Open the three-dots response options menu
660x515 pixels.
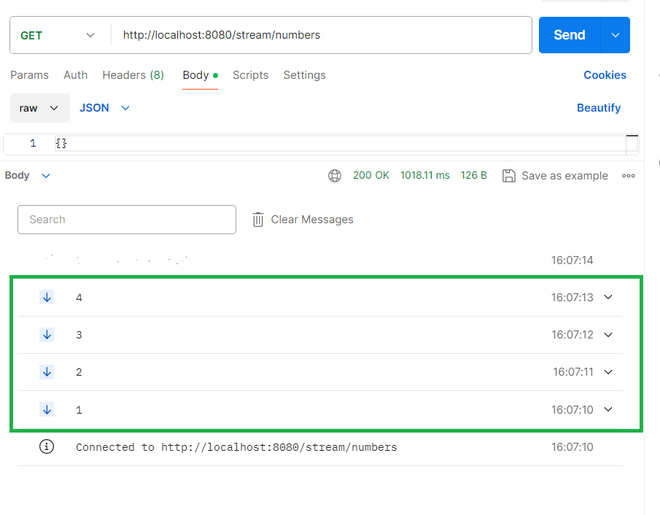629,176
